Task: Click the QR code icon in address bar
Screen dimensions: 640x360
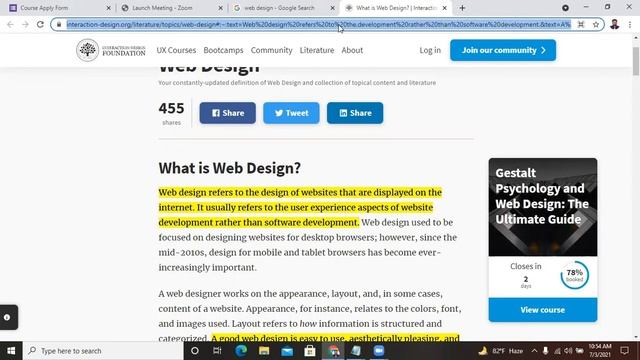Action: point(581,24)
